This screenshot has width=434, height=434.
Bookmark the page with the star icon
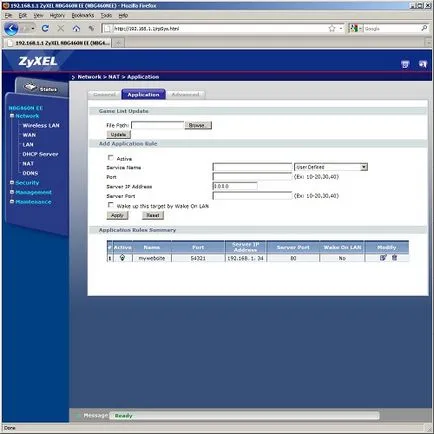click(x=332, y=29)
